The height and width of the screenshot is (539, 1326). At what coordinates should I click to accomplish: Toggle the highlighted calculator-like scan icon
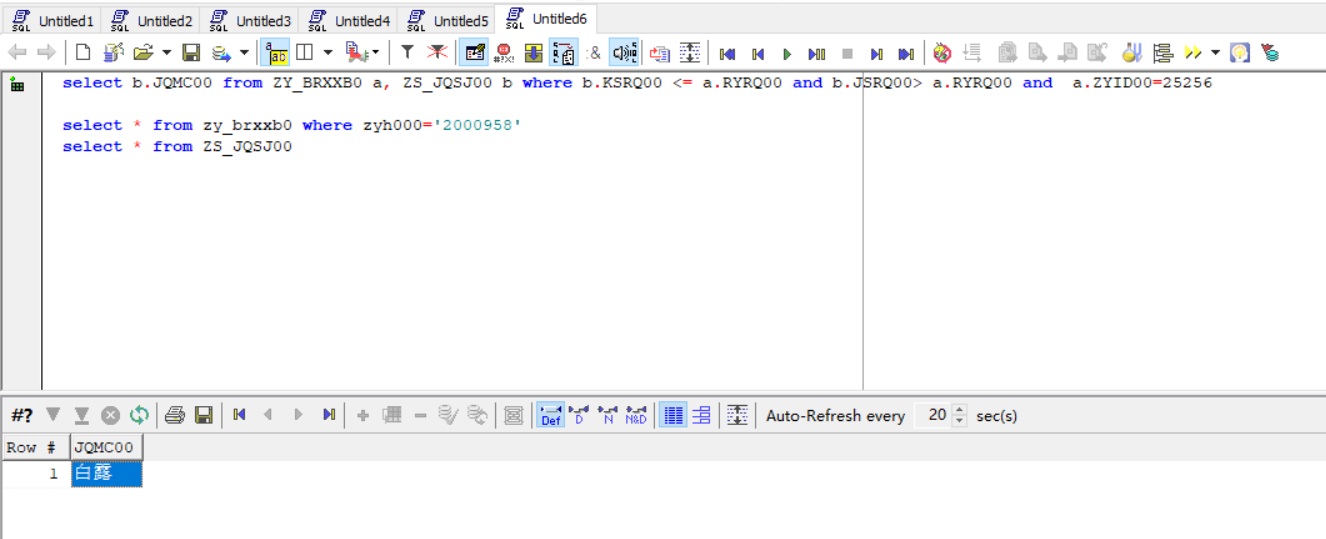(564, 53)
